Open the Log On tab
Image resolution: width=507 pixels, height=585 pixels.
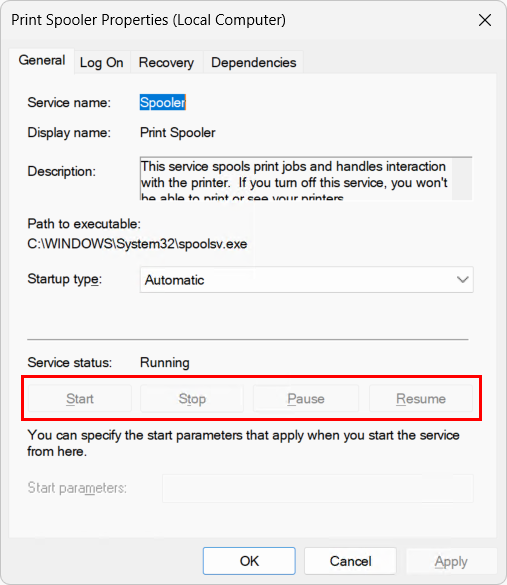(x=101, y=63)
